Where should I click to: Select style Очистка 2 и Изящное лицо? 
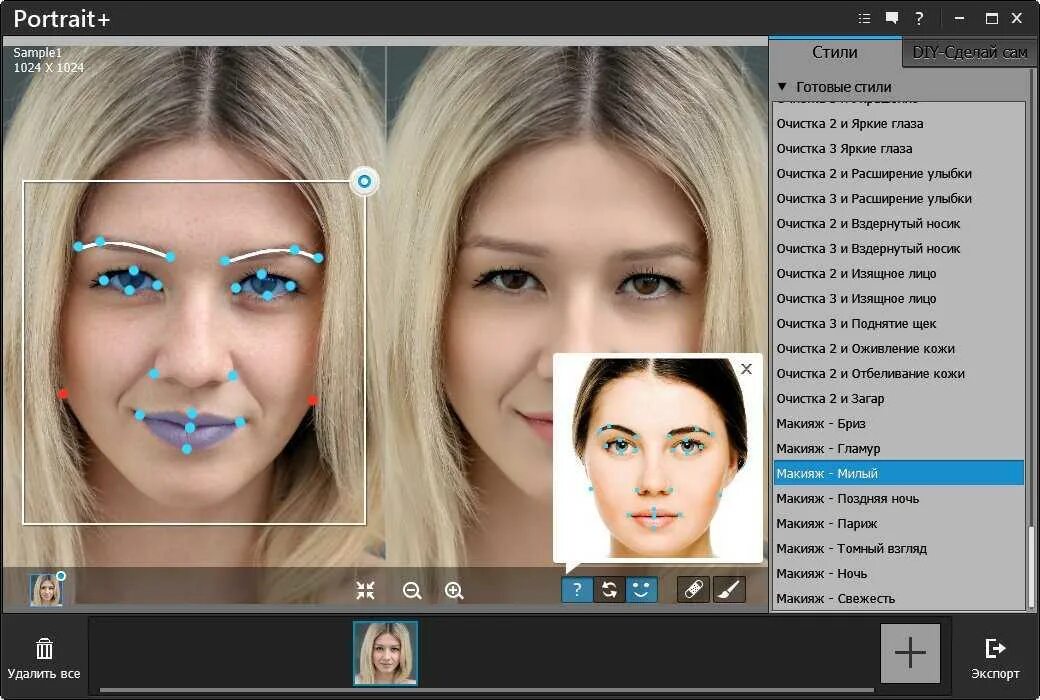(899, 273)
